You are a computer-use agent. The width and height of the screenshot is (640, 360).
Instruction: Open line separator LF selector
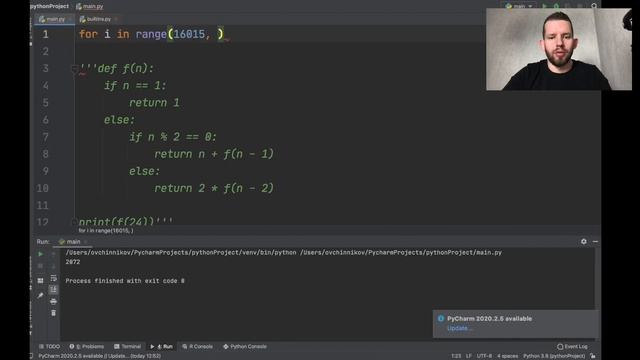tap(469, 356)
